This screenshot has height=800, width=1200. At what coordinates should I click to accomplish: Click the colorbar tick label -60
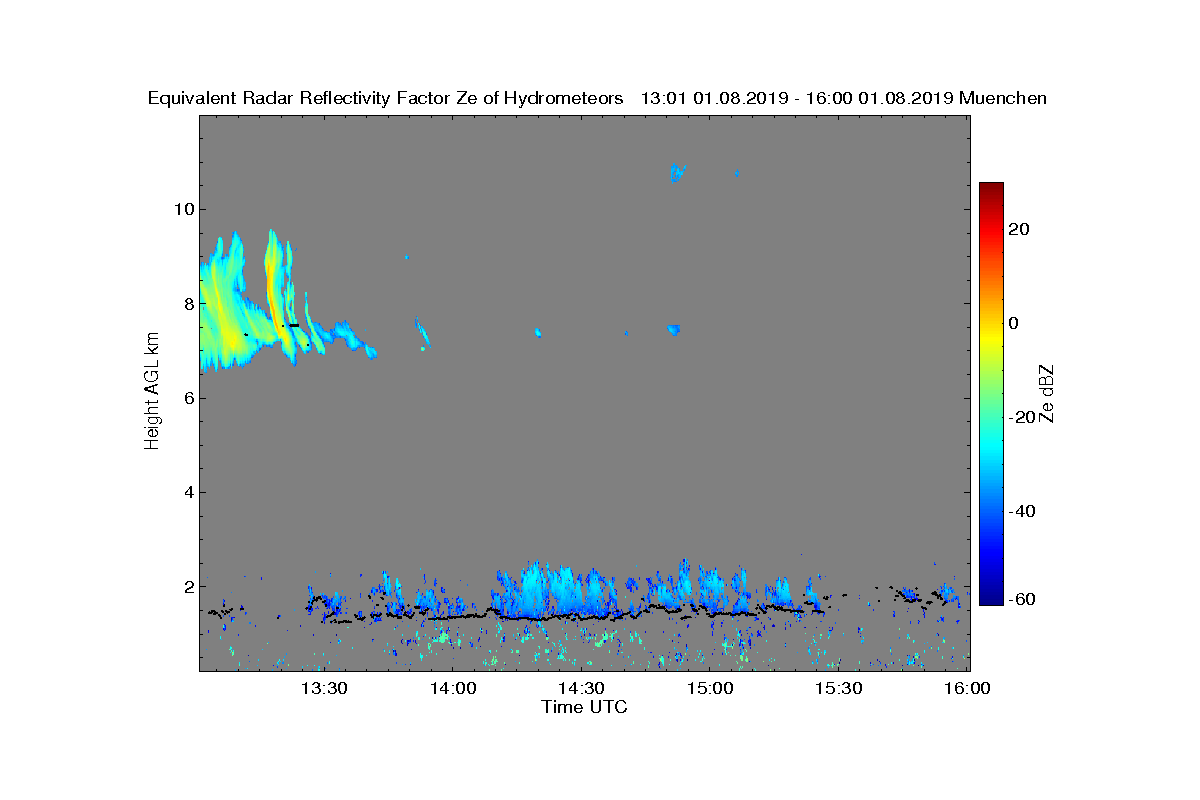pos(1023,599)
